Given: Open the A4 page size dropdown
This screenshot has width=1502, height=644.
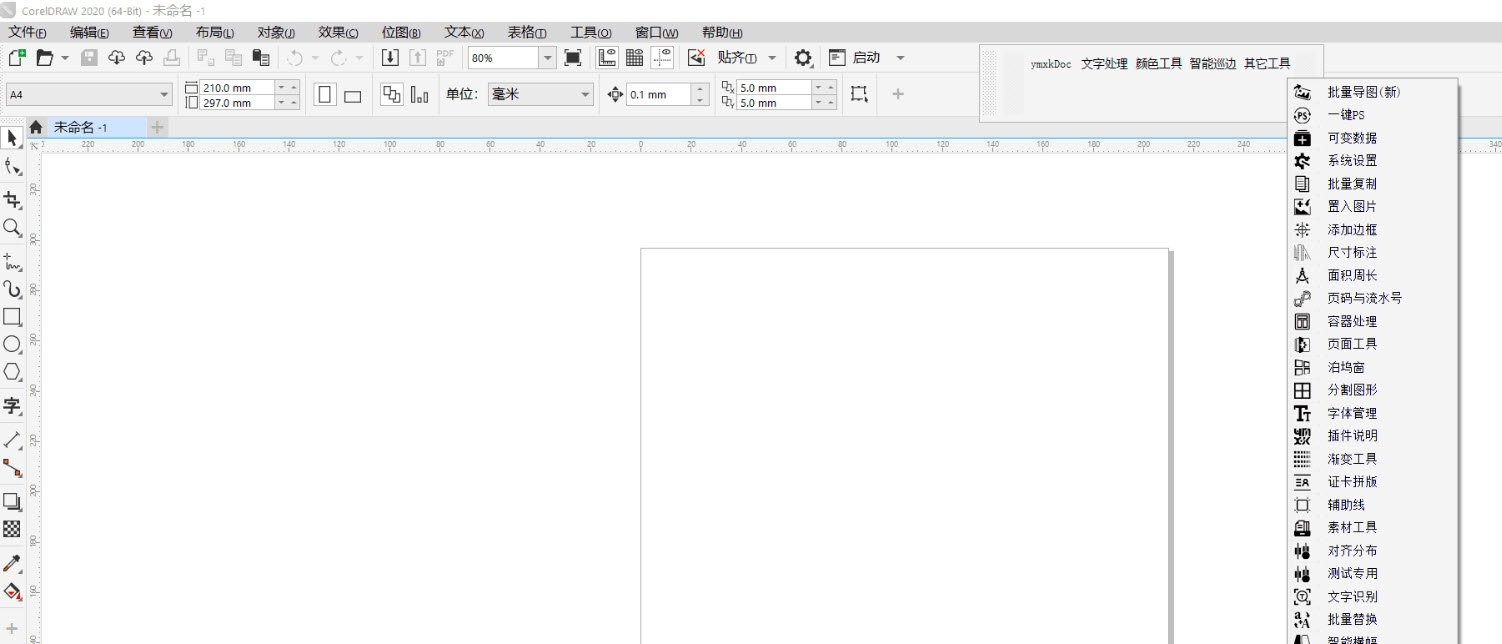Looking at the screenshot, I should (165, 93).
